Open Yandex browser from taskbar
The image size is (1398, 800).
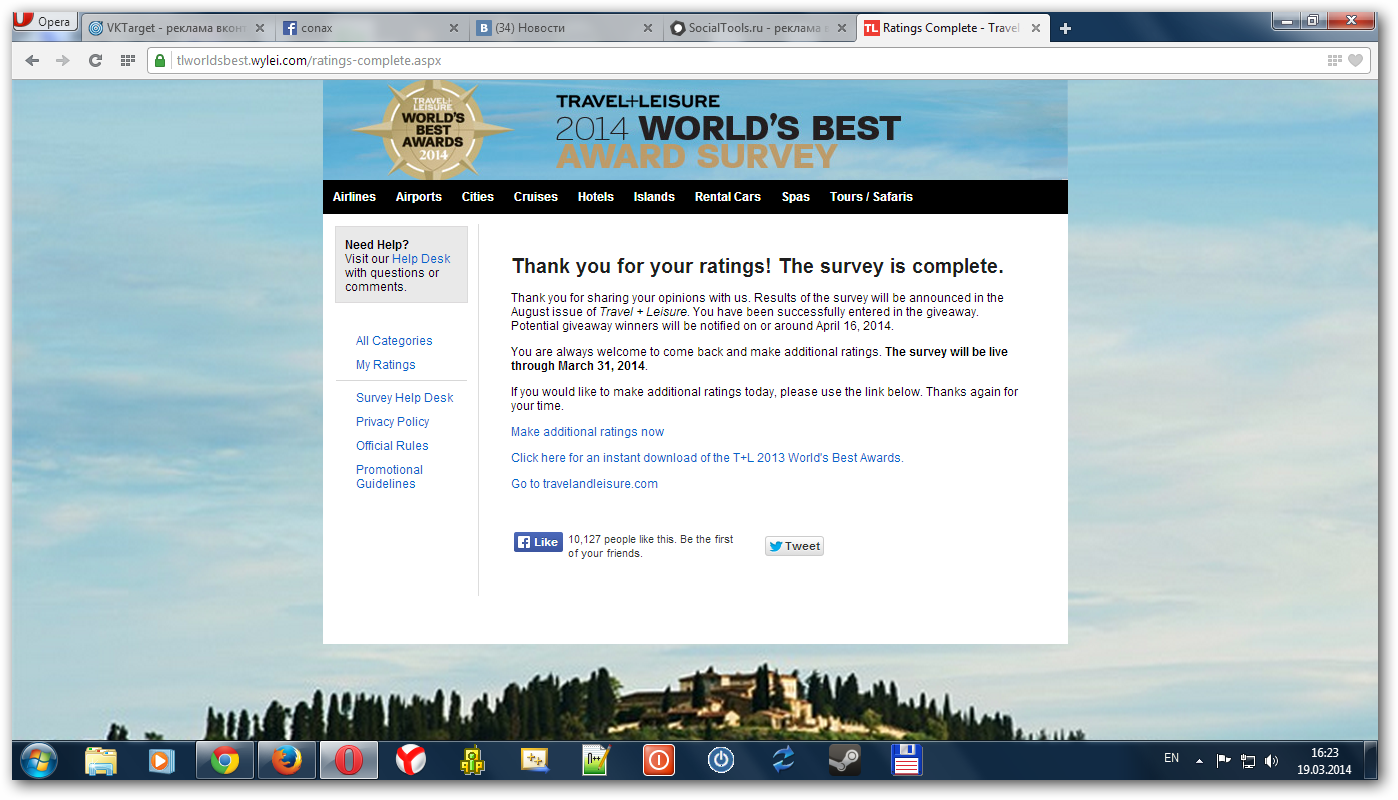coord(410,761)
